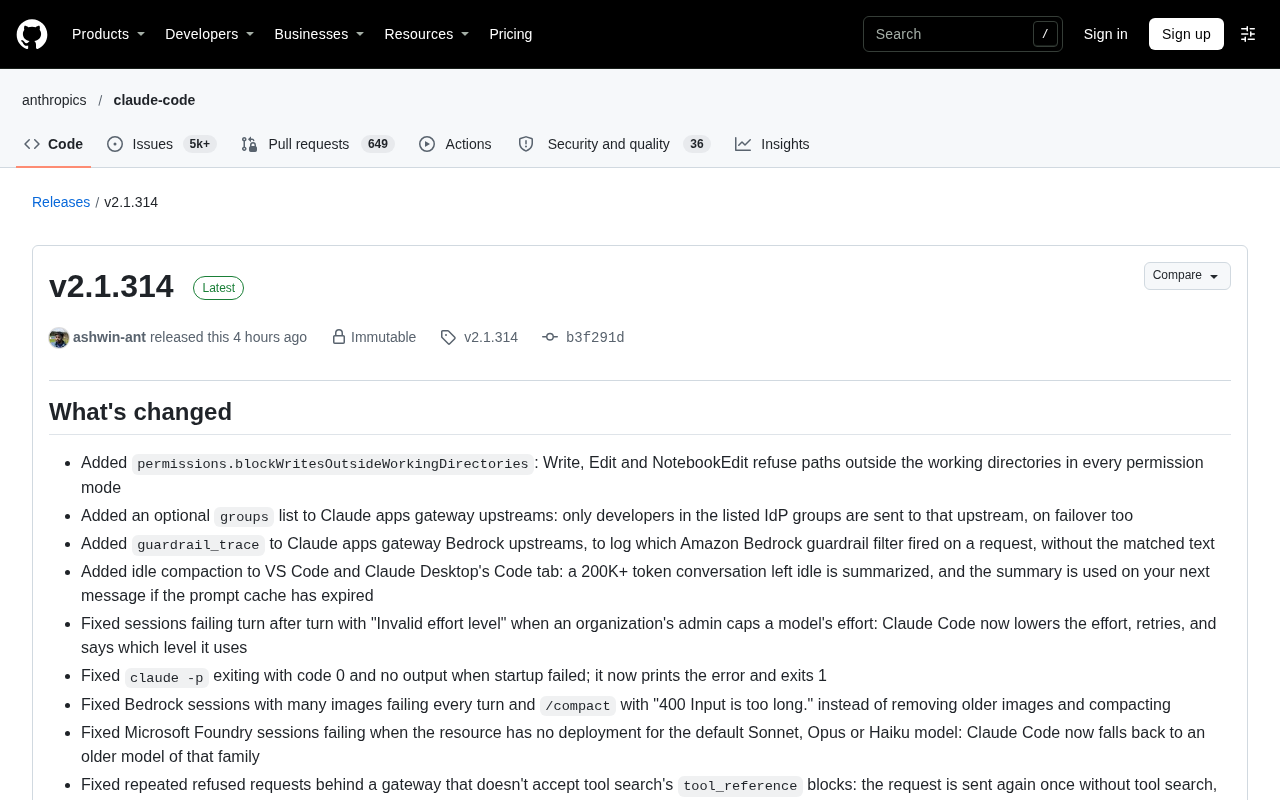Image resolution: width=1280 pixels, height=800 pixels.
Task: Switch to the Issues tab
Action: pos(161,144)
